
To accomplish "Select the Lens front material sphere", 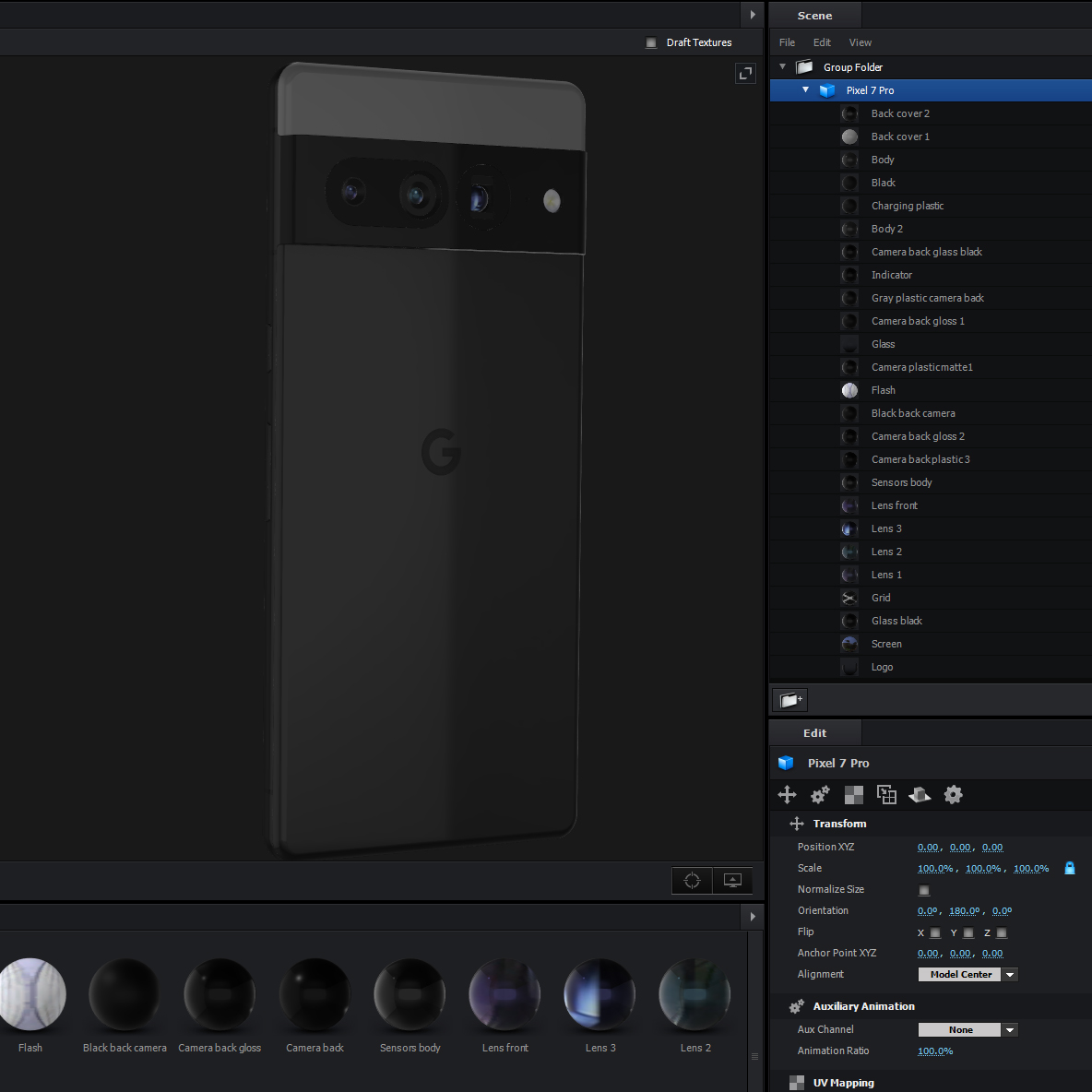I will click(504, 994).
